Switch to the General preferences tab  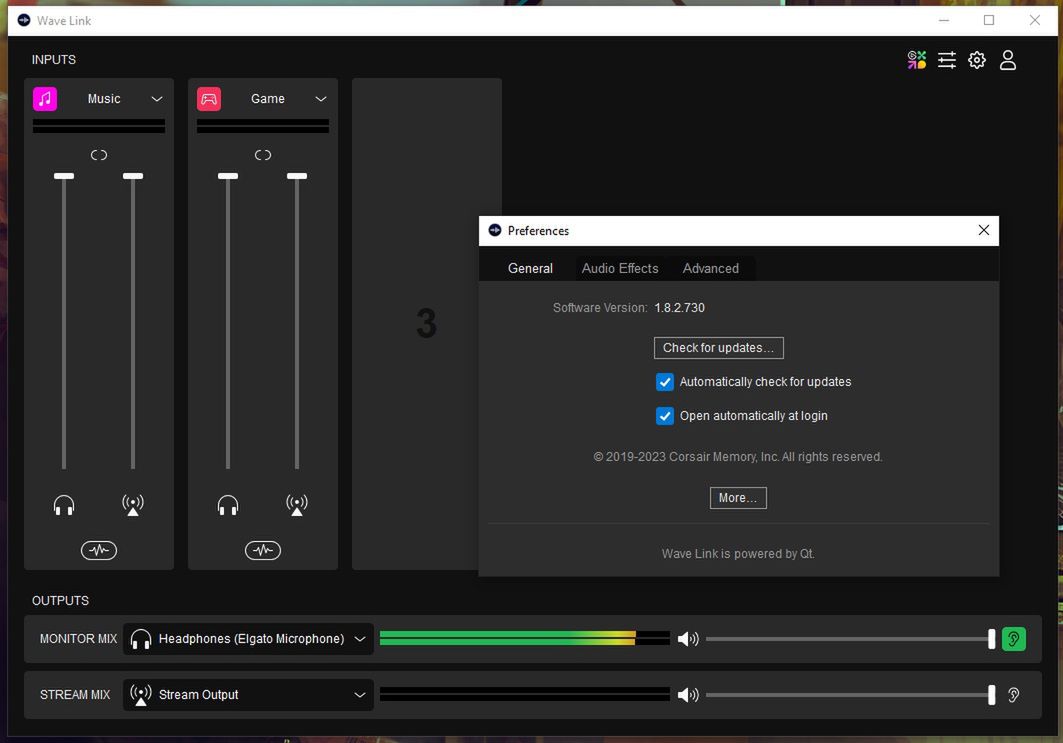click(530, 268)
